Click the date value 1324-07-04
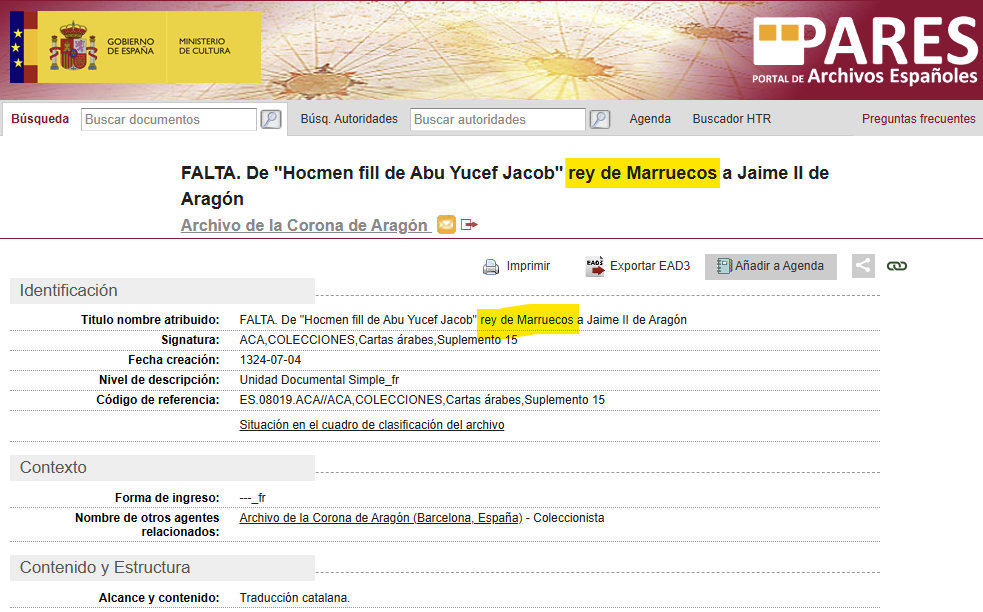 [x=270, y=360]
